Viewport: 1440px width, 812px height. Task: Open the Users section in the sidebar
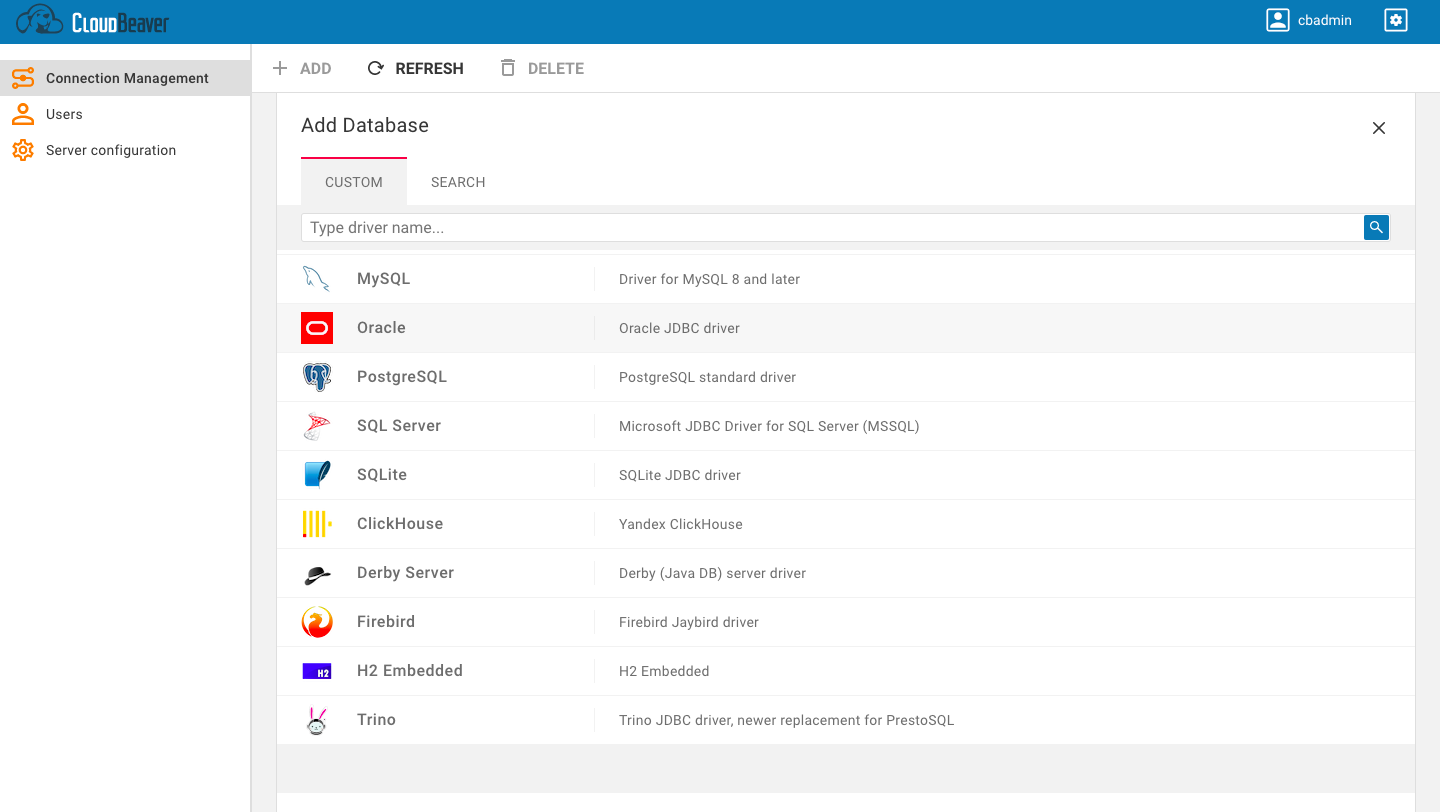pos(64,114)
